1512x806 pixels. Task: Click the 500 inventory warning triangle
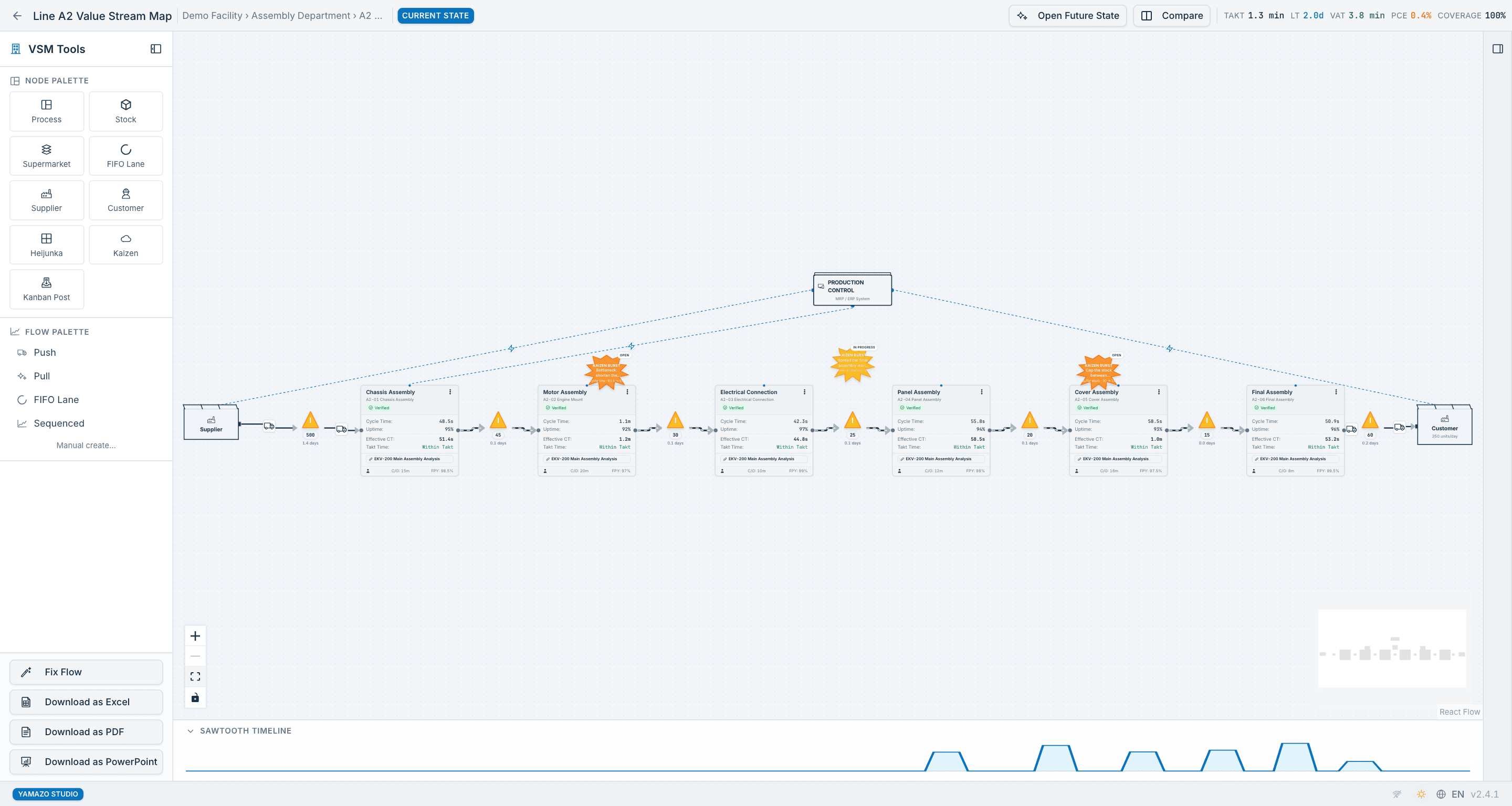click(x=310, y=421)
